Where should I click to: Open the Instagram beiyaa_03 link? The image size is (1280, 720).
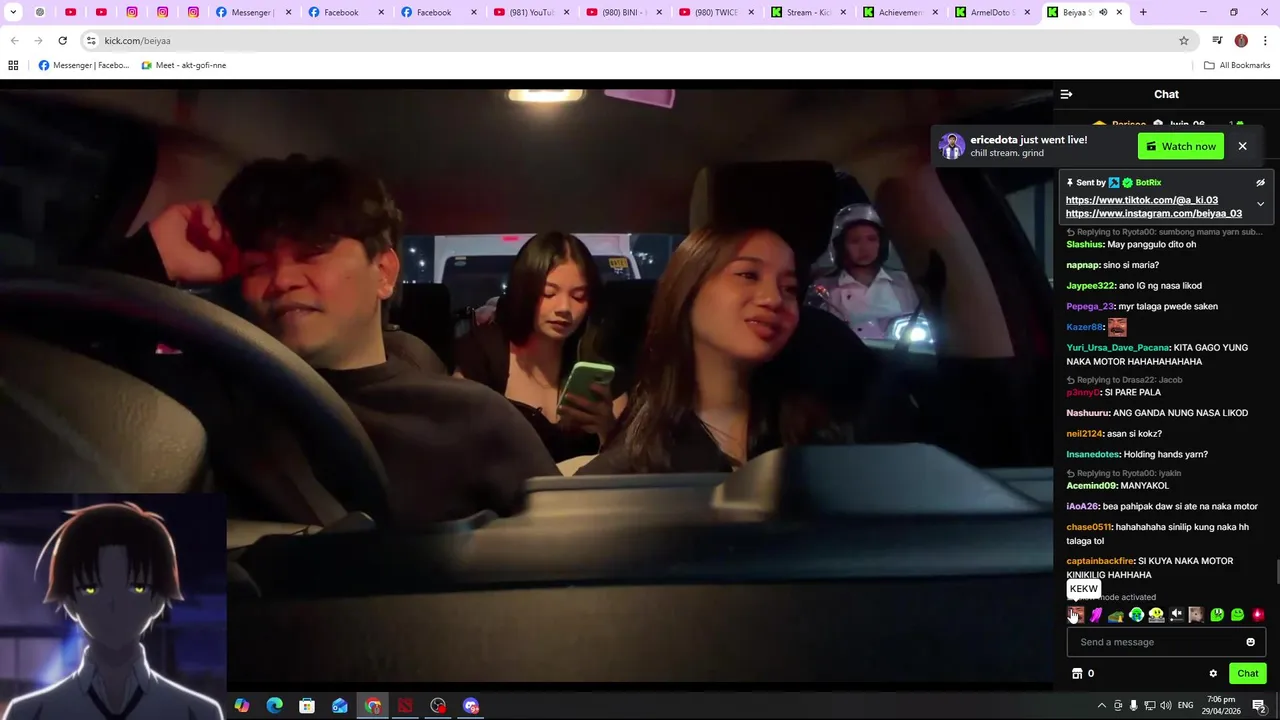point(1154,213)
